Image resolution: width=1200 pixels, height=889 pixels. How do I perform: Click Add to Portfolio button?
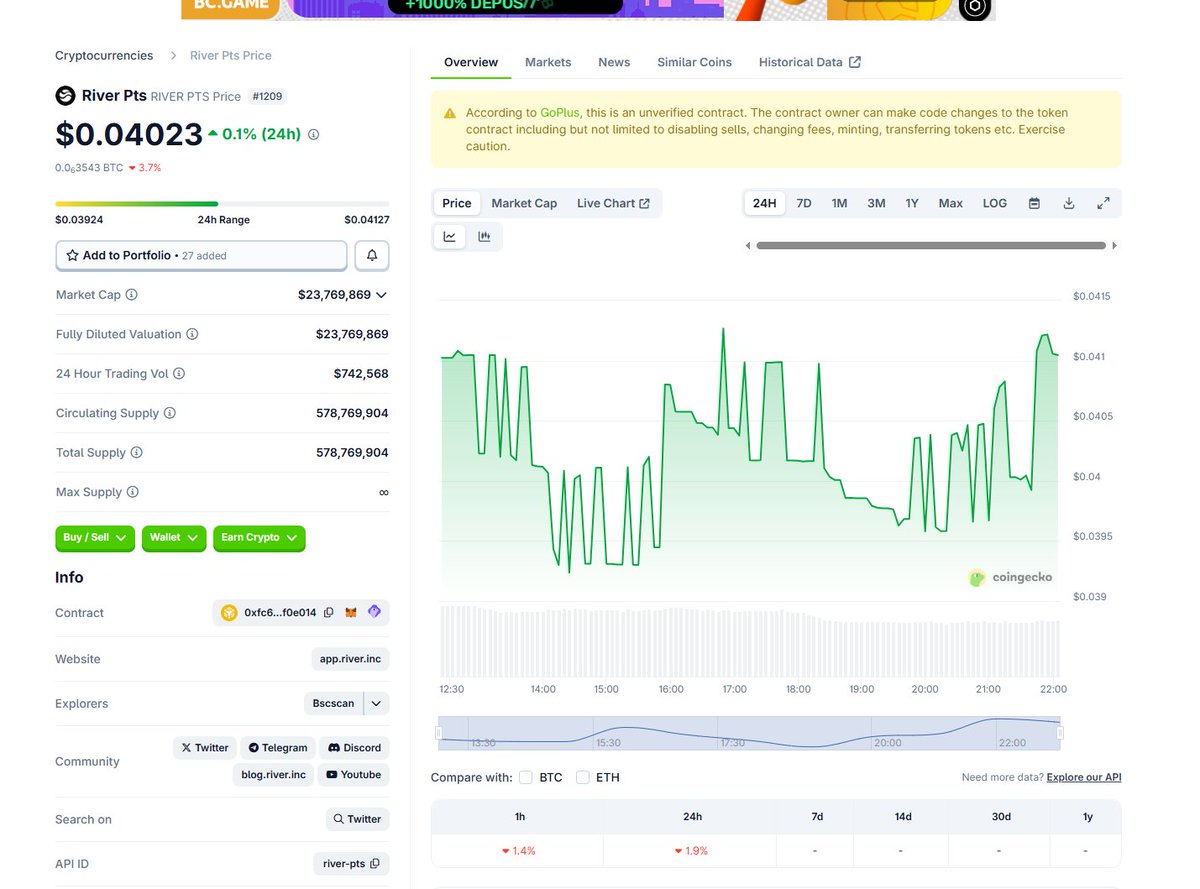(x=201, y=256)
